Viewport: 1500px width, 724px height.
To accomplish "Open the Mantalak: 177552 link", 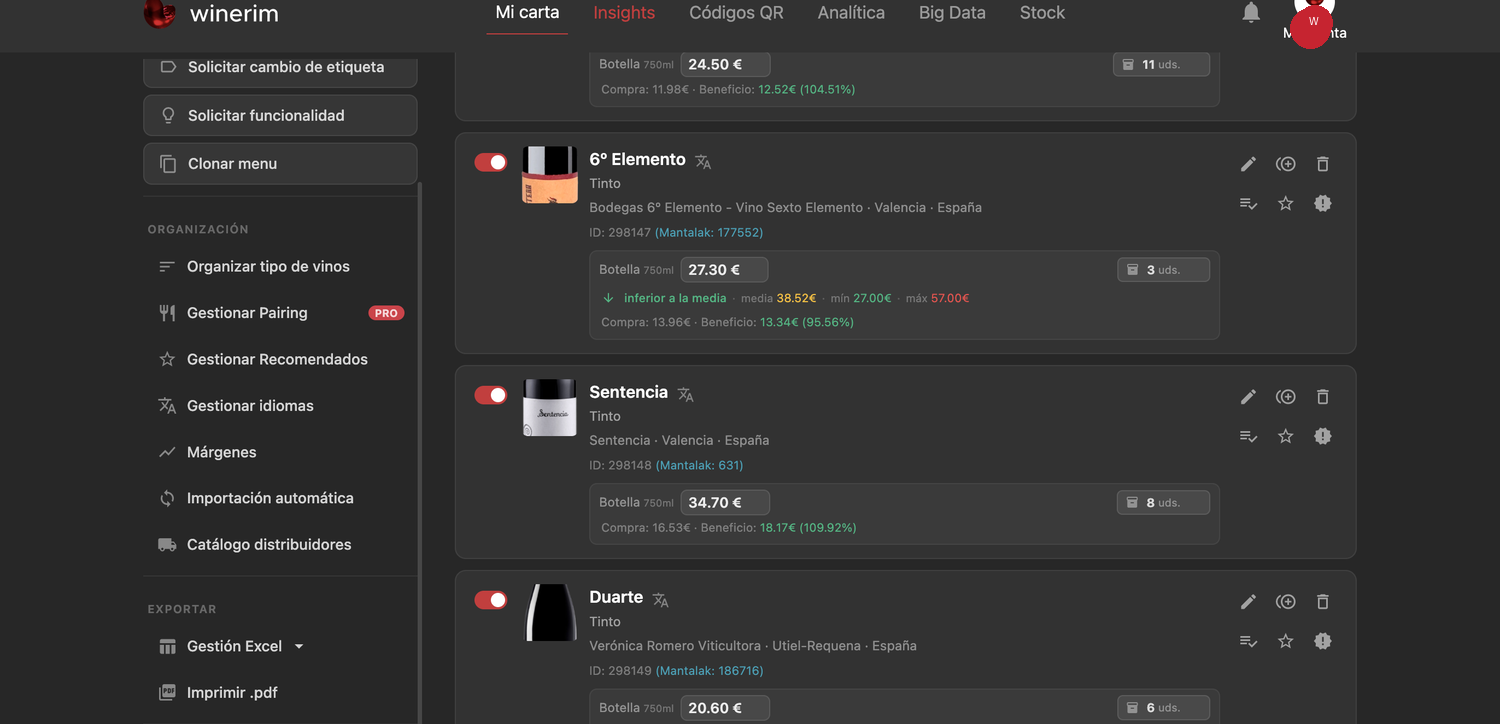I will pos(709,232).
